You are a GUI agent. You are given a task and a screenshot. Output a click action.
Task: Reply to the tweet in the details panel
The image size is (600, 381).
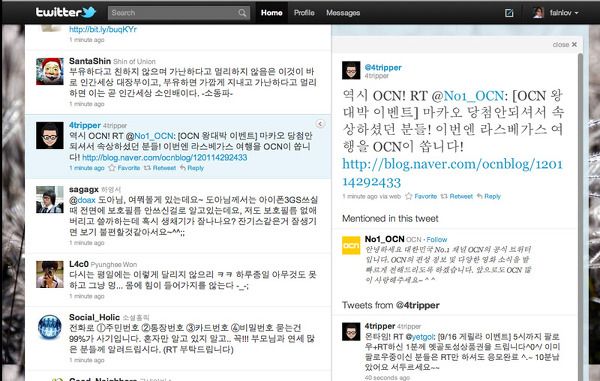pos(489,196)
